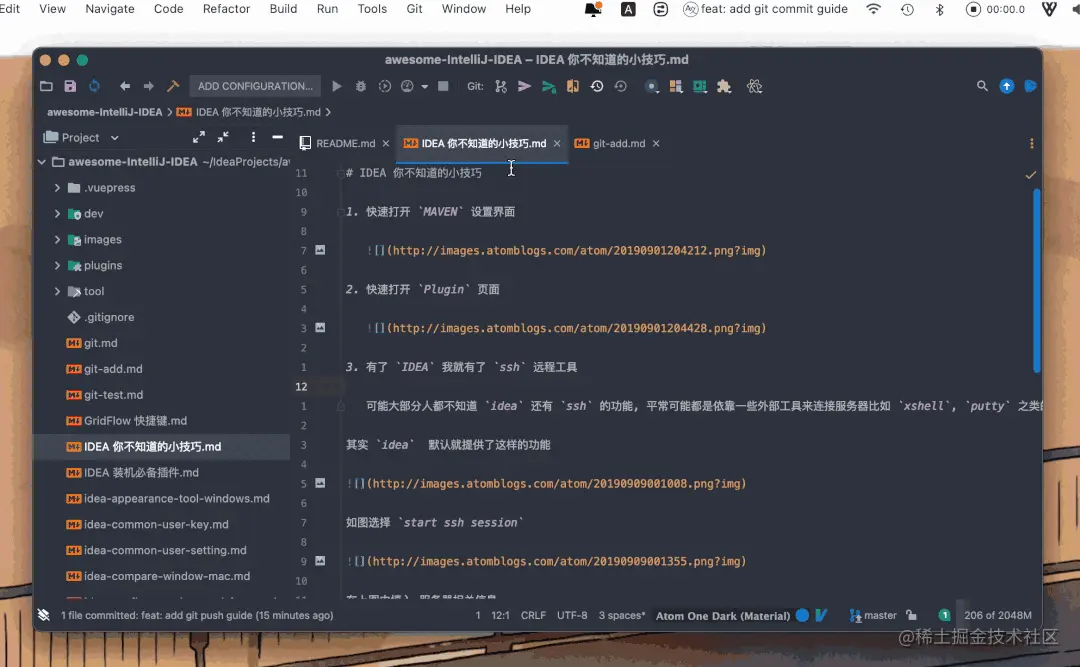Viewport: 1080px width, 667px height.
Task: Click the green Git push icon
Action: pyautogui.click(x=549, y=87)
